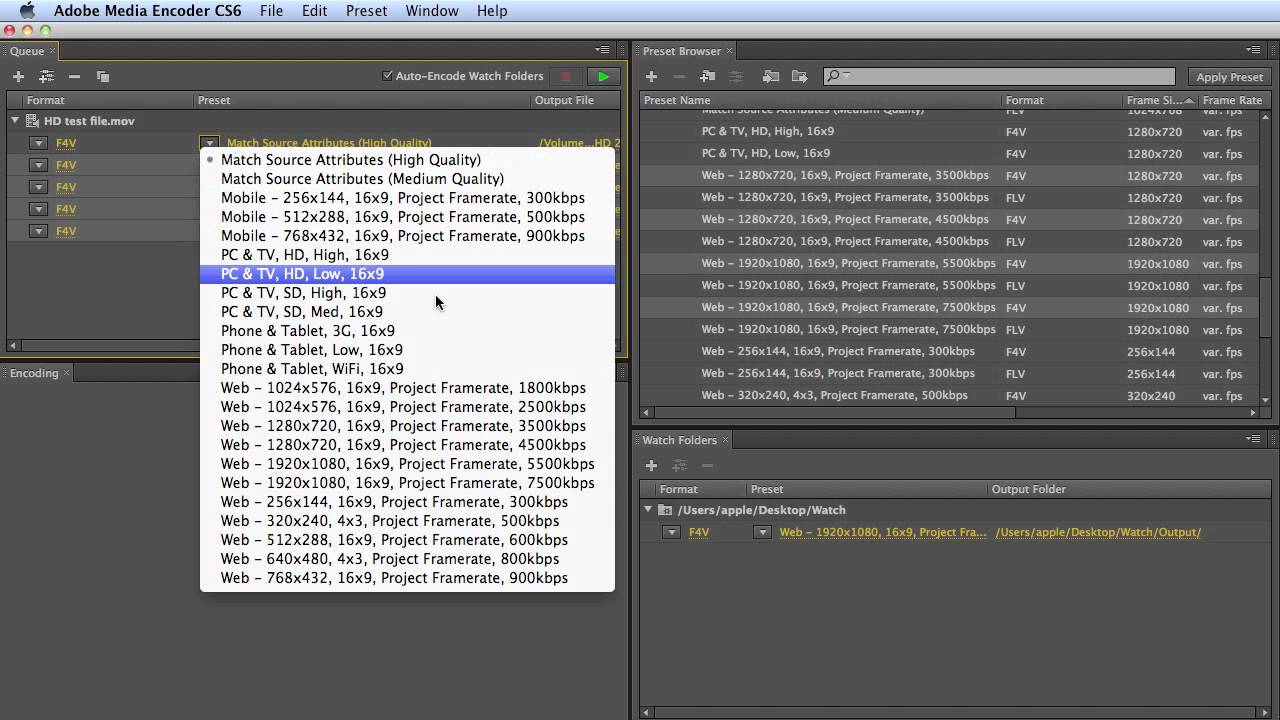Collapse HD test file.mov source tree
The width and height of the screenshot is (1280, 720).
15,121
